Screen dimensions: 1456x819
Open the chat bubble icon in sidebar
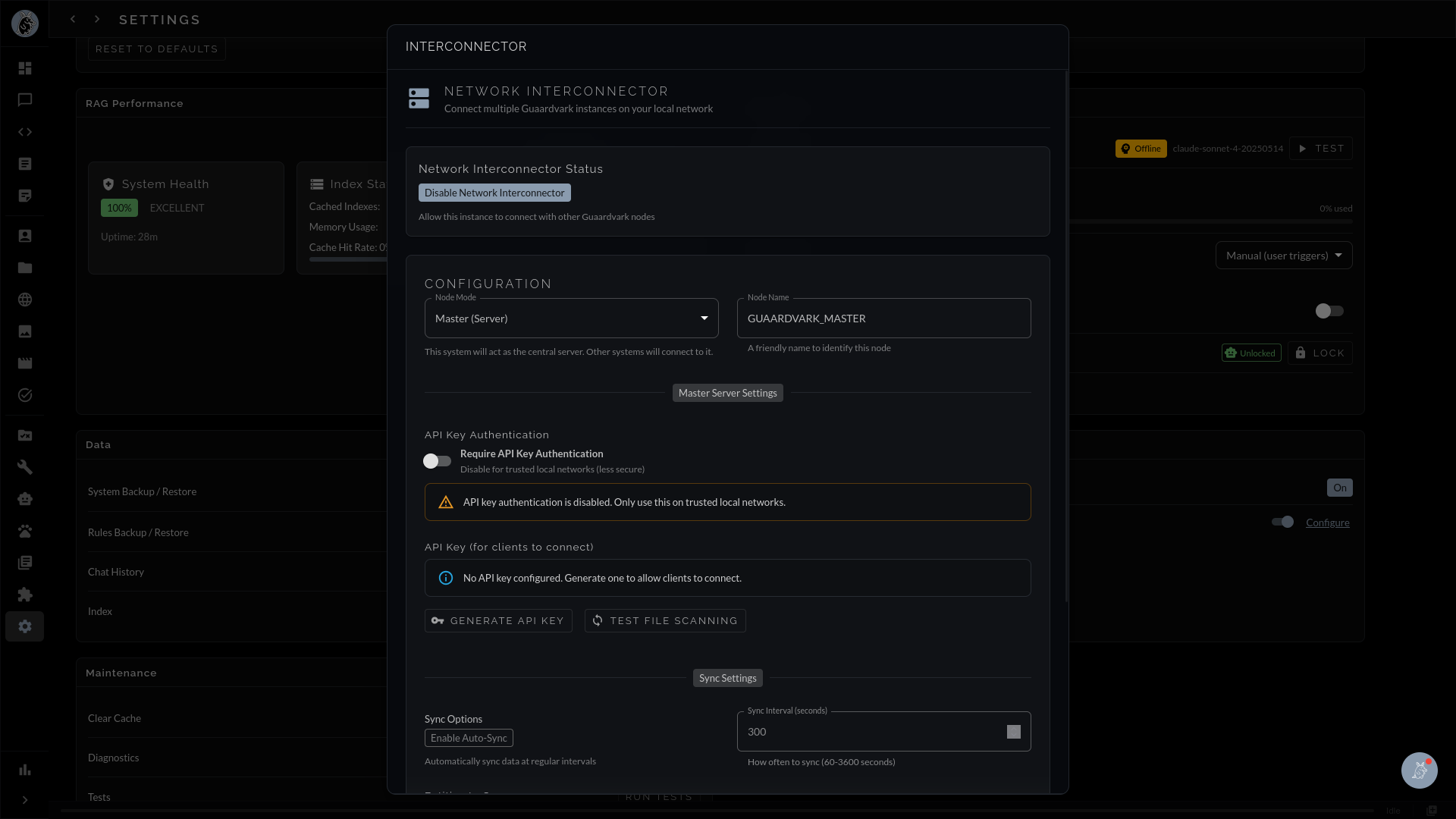tap(25, 99)
